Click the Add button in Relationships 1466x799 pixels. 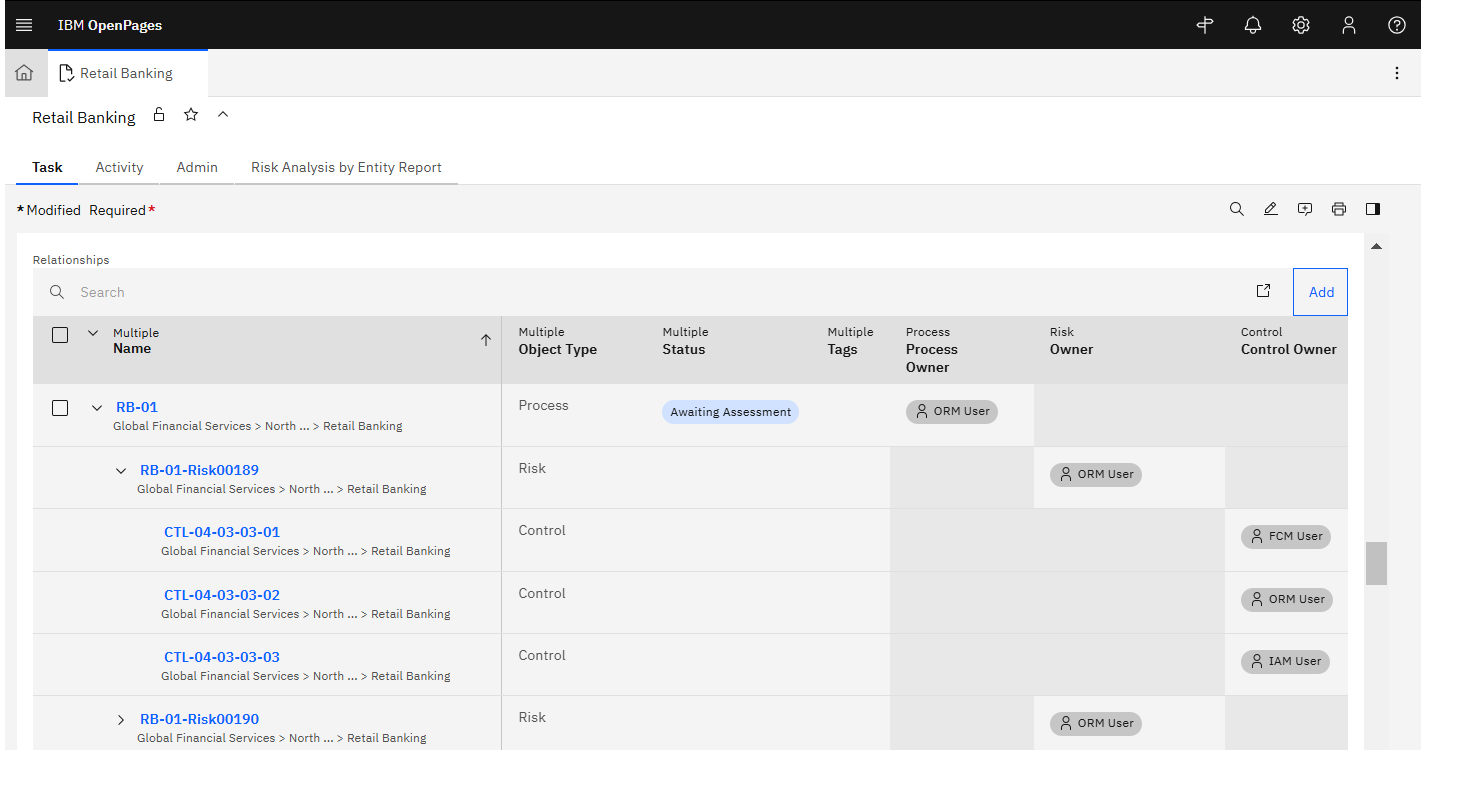[x=1320, y=291]
